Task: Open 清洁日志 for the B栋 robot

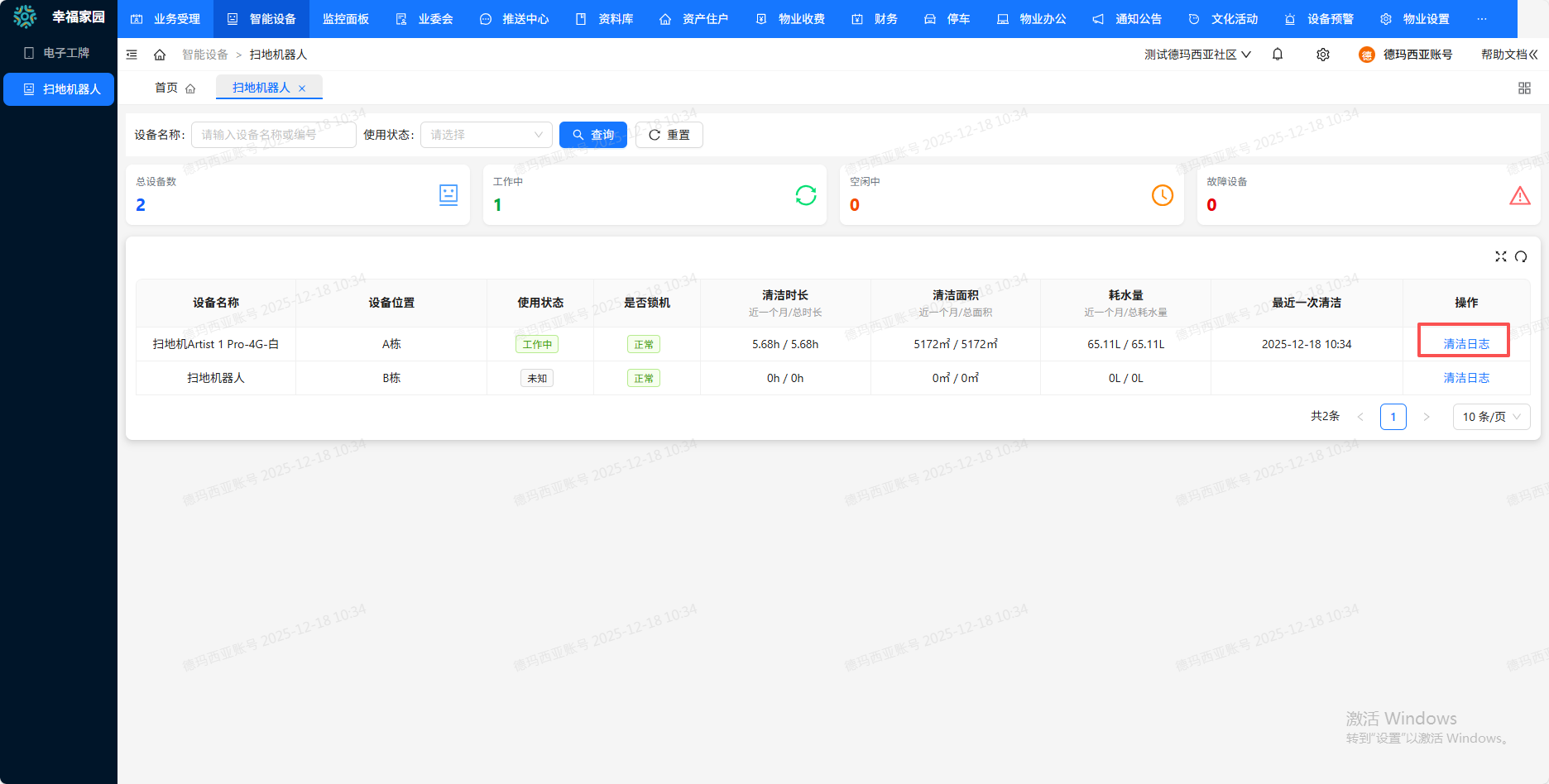Action: click(x=1465, y=378)
